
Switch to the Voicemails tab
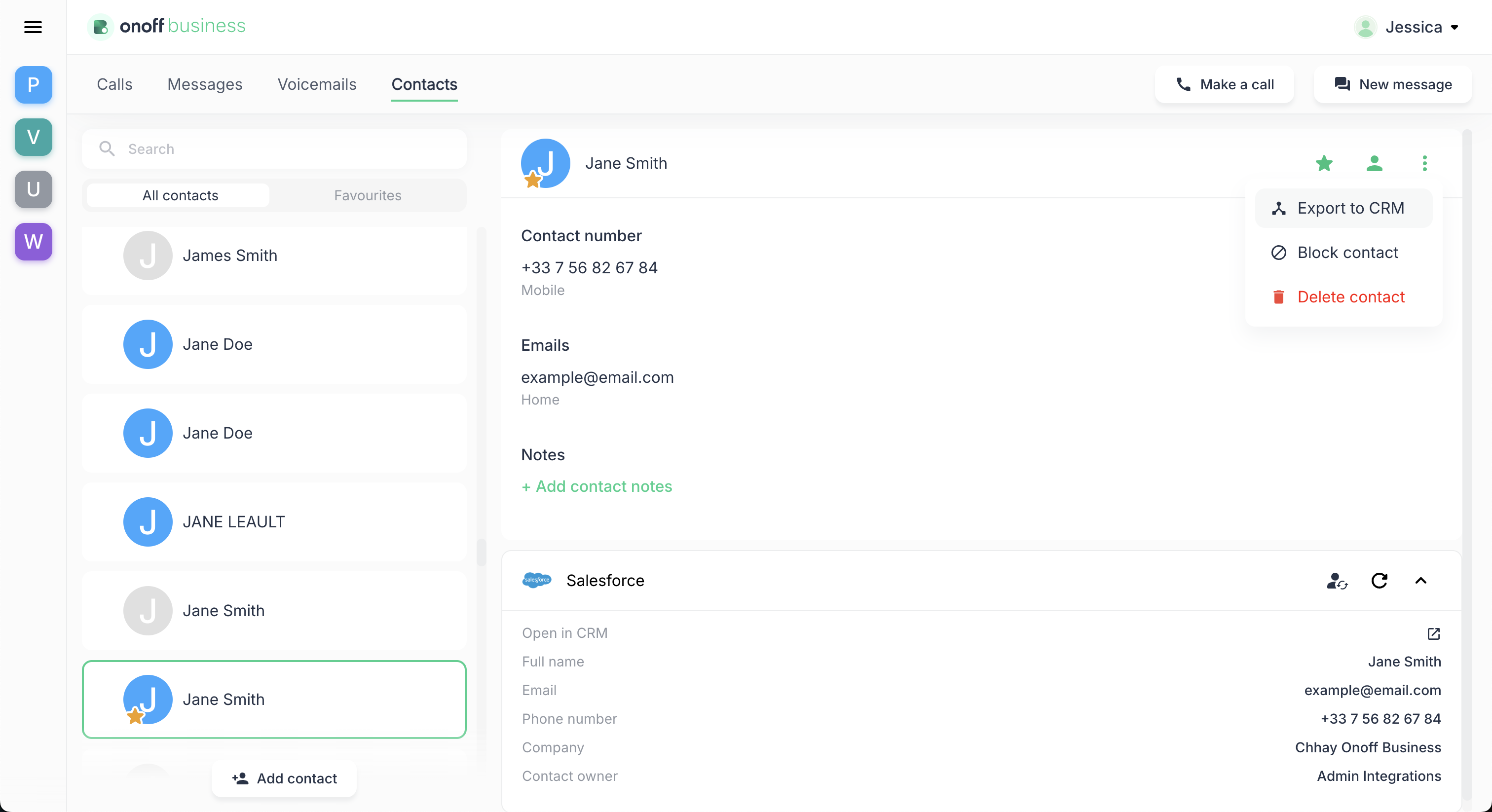[x=317, y=84]
